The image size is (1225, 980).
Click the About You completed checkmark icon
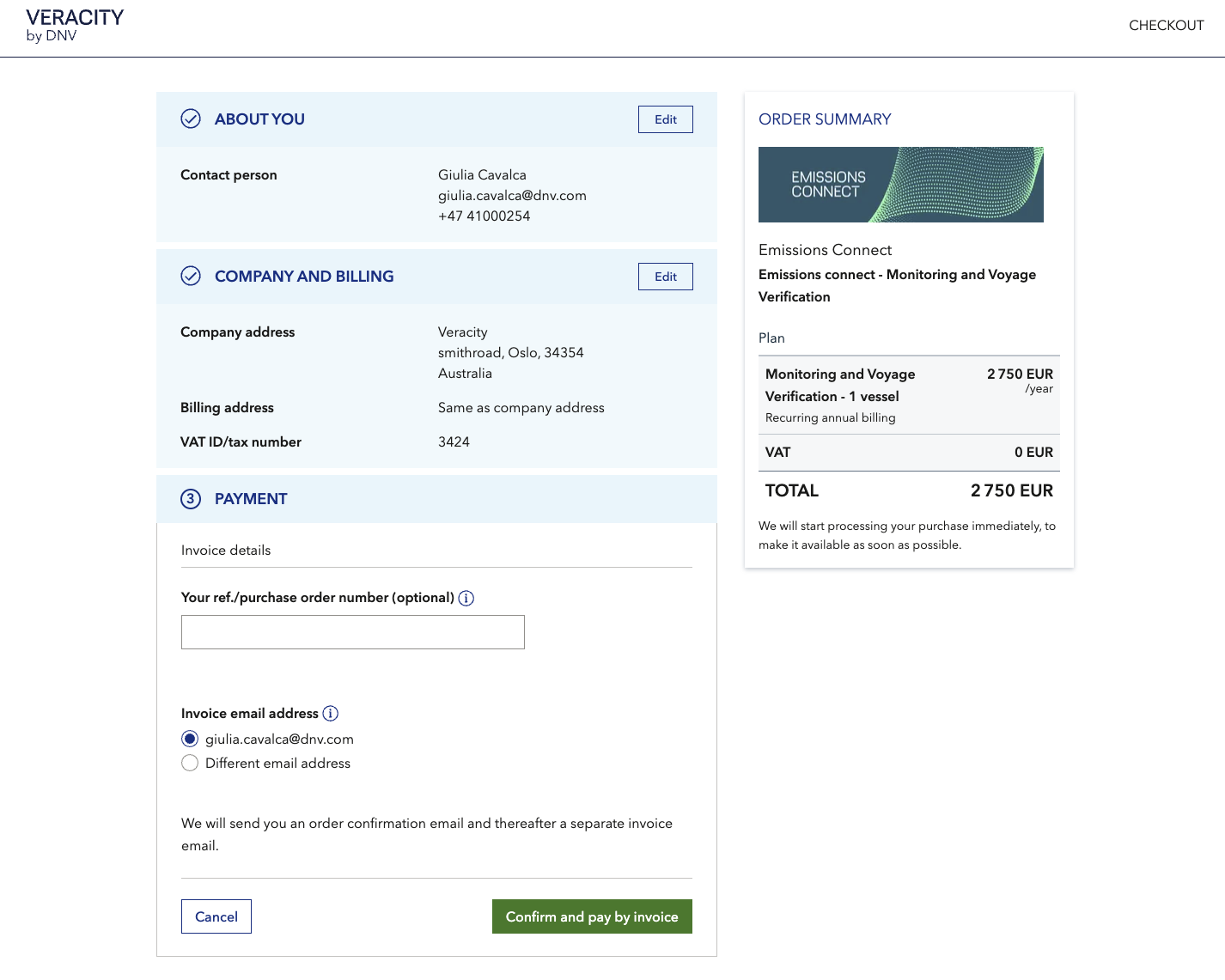(x=191, y=119)
